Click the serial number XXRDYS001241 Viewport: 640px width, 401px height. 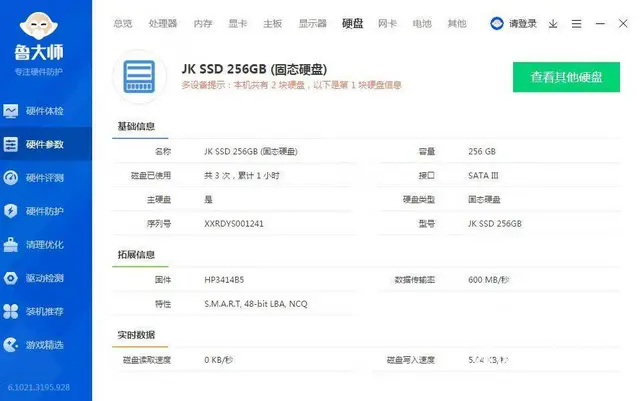(234, 224)
